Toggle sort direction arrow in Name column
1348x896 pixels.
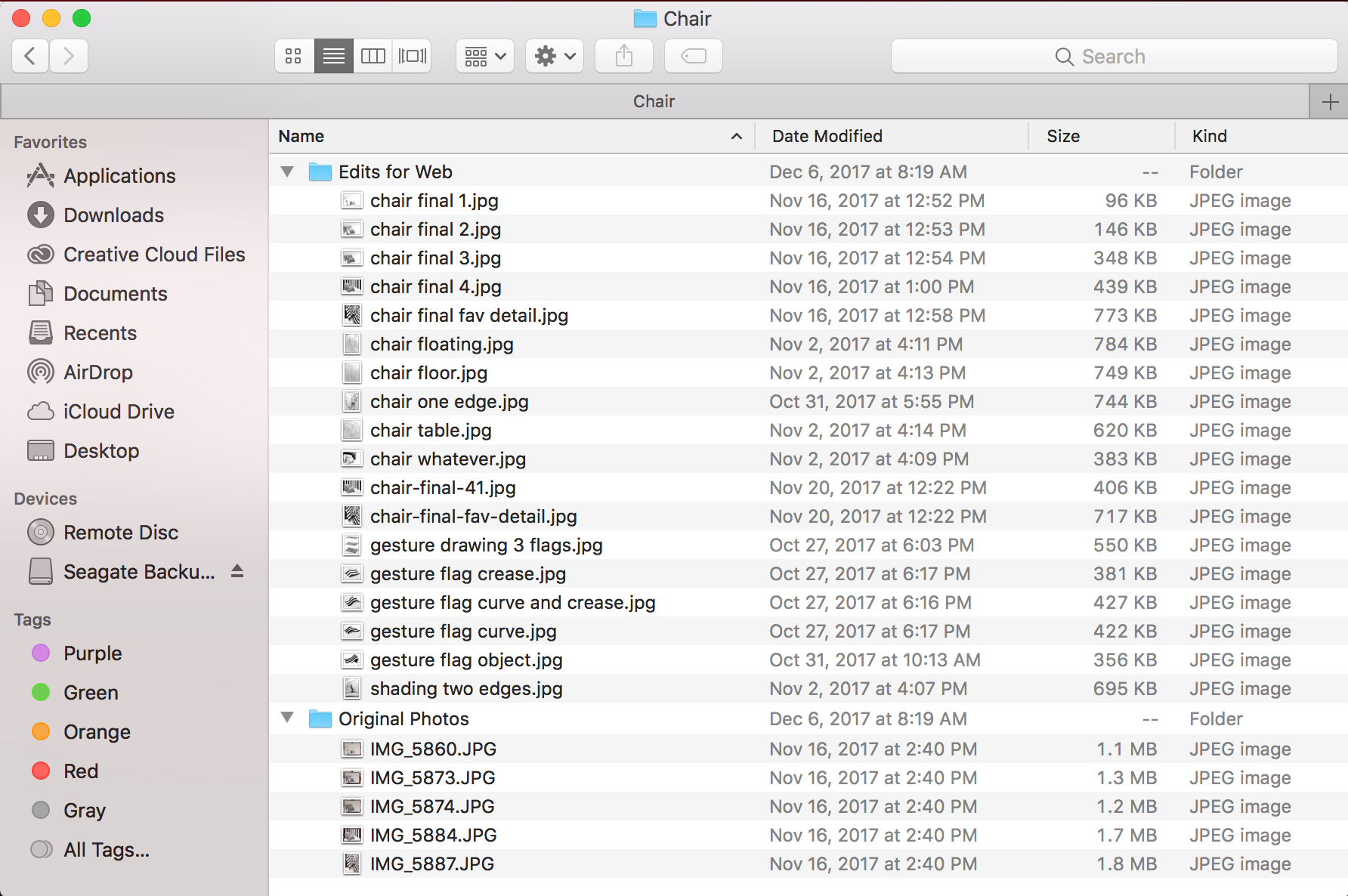[737, 136]
